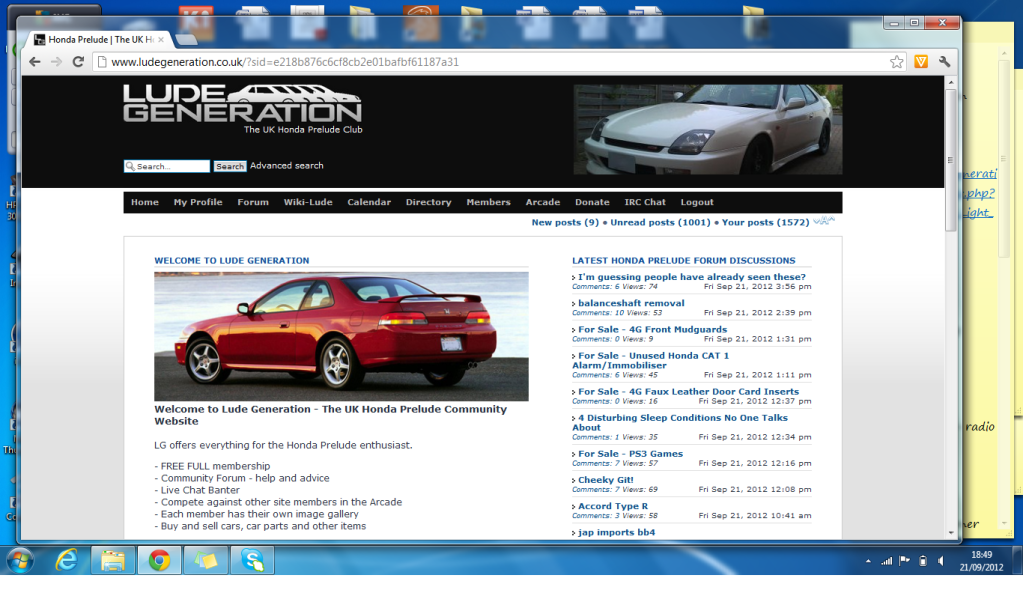Image resolution: width=1023 pixels, height=599 pixels.
Task: Click the red Prelude welcome image
Action: (x=341, y=336)
